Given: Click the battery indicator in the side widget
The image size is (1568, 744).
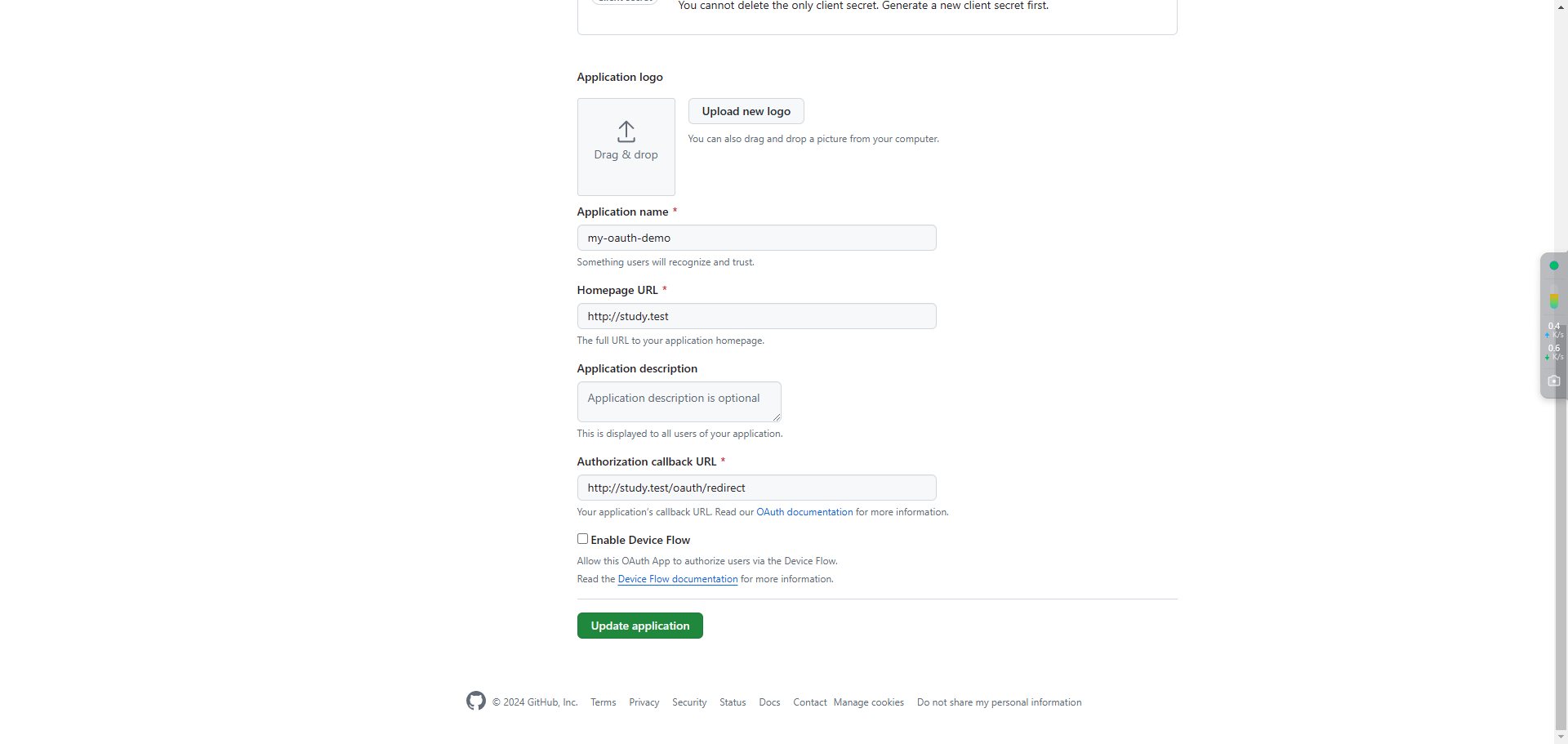Looking at the screenshot, I should pyautogui.click(x=1554, y=301).
